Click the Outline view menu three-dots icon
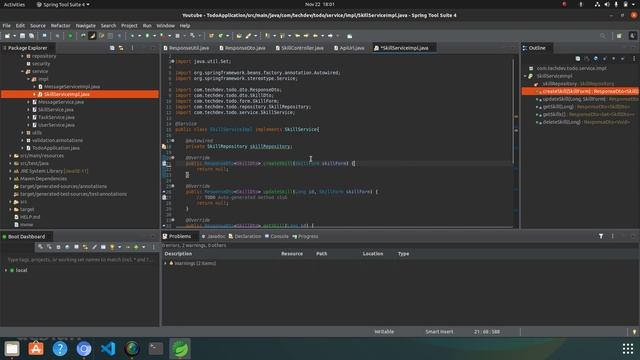This screenshot has height=360, width=640. [634, 59]
